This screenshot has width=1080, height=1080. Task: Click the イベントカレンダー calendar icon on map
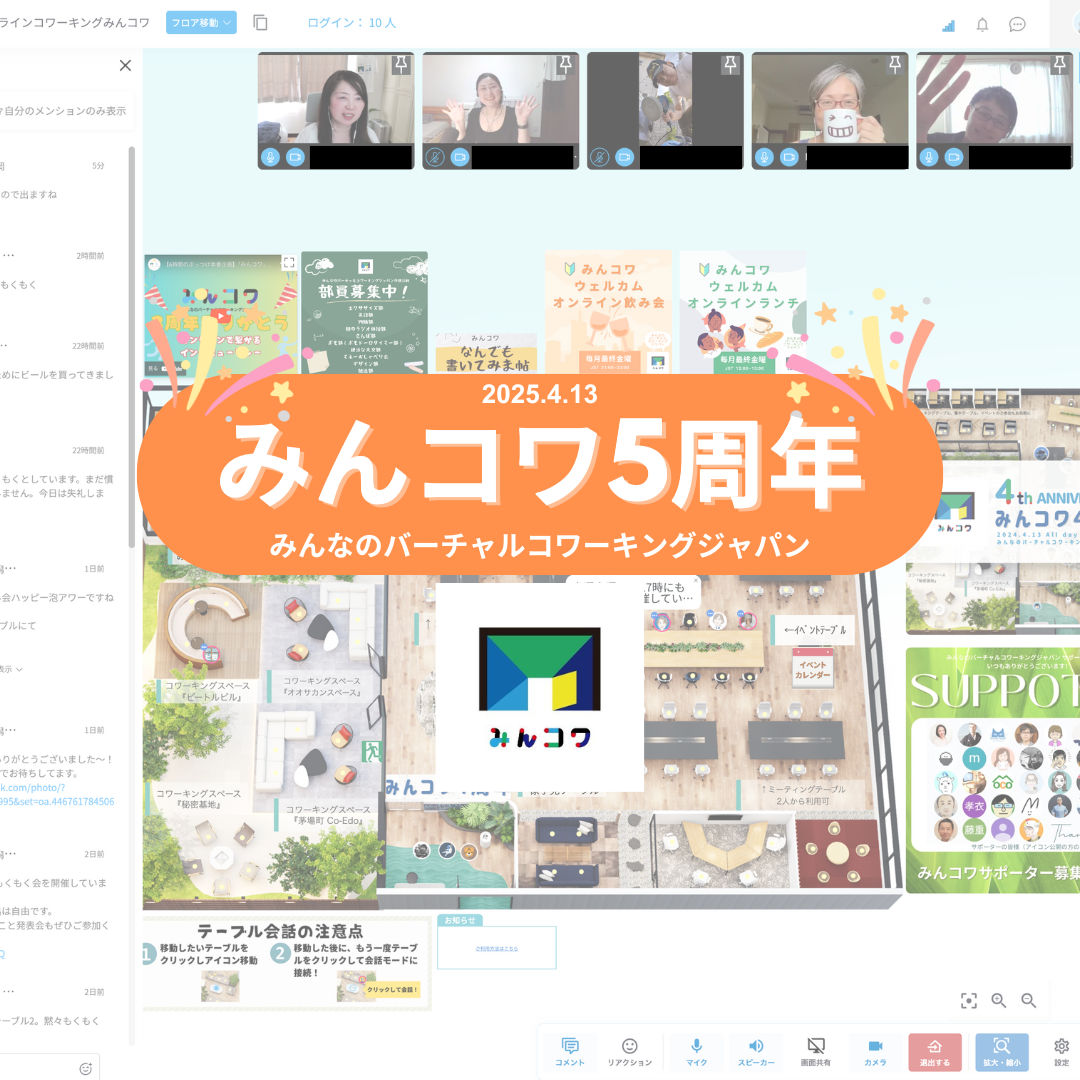click(813, 667)
